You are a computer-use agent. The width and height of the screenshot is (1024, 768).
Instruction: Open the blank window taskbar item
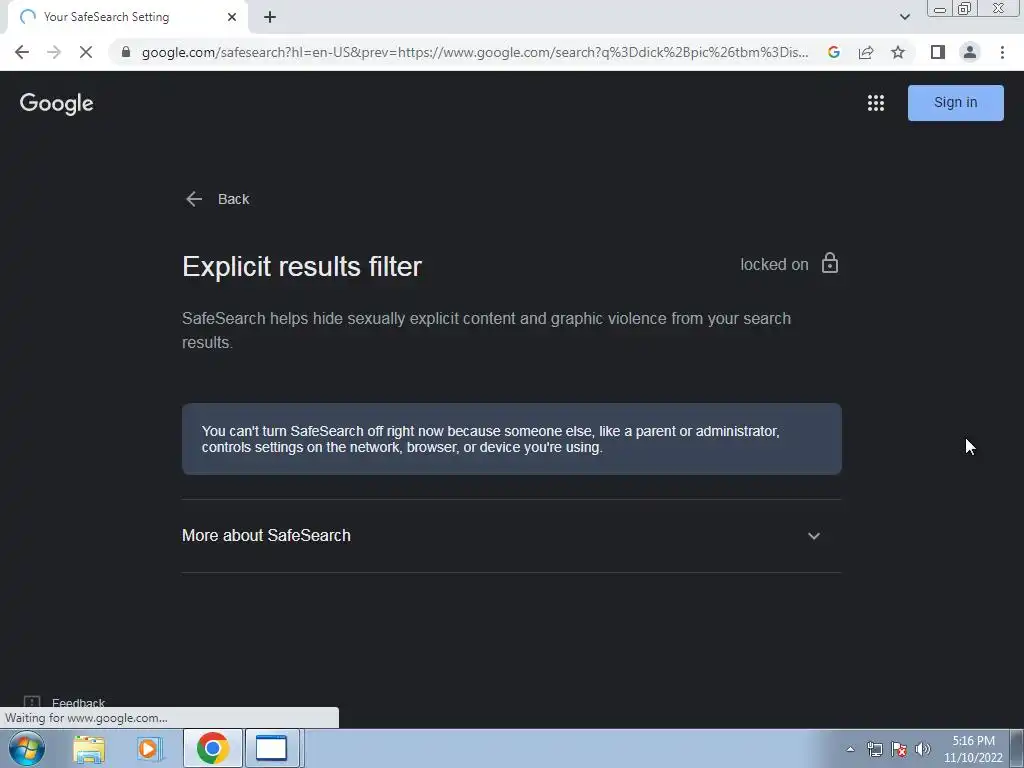click(272, 748)
